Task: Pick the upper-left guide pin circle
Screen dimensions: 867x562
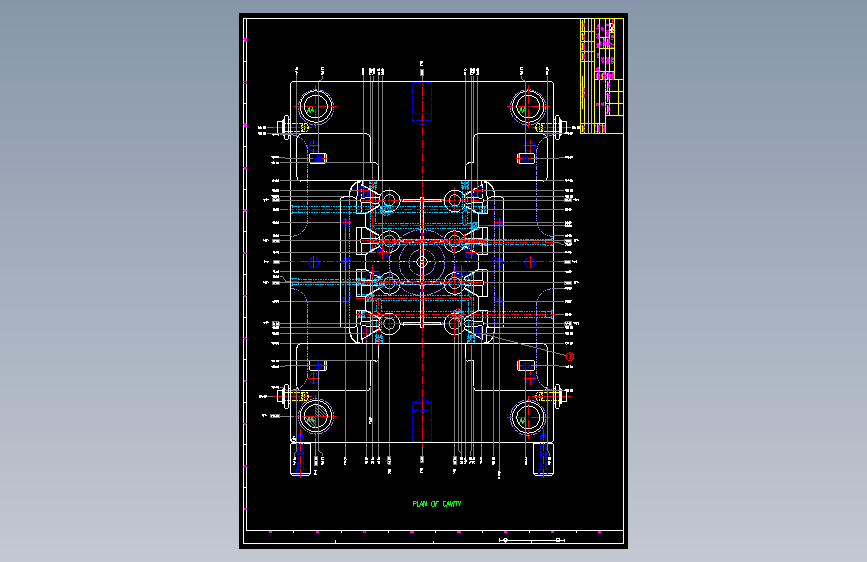Action: (x=316, y=107)
